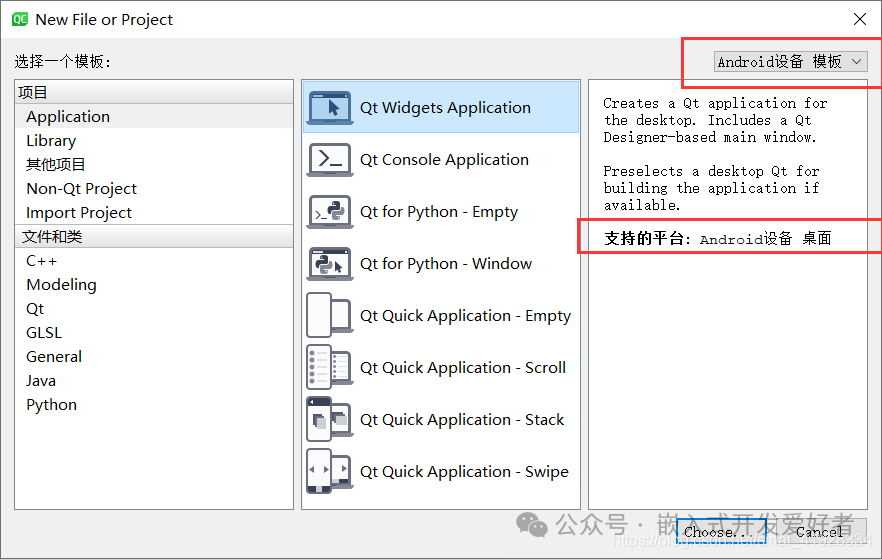Choose Qt for Python - Empty label
The height and width of the screenshot is (559, 882).
click(439, 212)
